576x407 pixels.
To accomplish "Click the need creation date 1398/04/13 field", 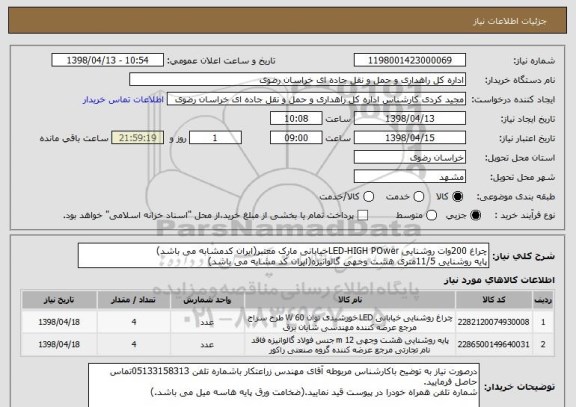I will (x=410, y=118).
